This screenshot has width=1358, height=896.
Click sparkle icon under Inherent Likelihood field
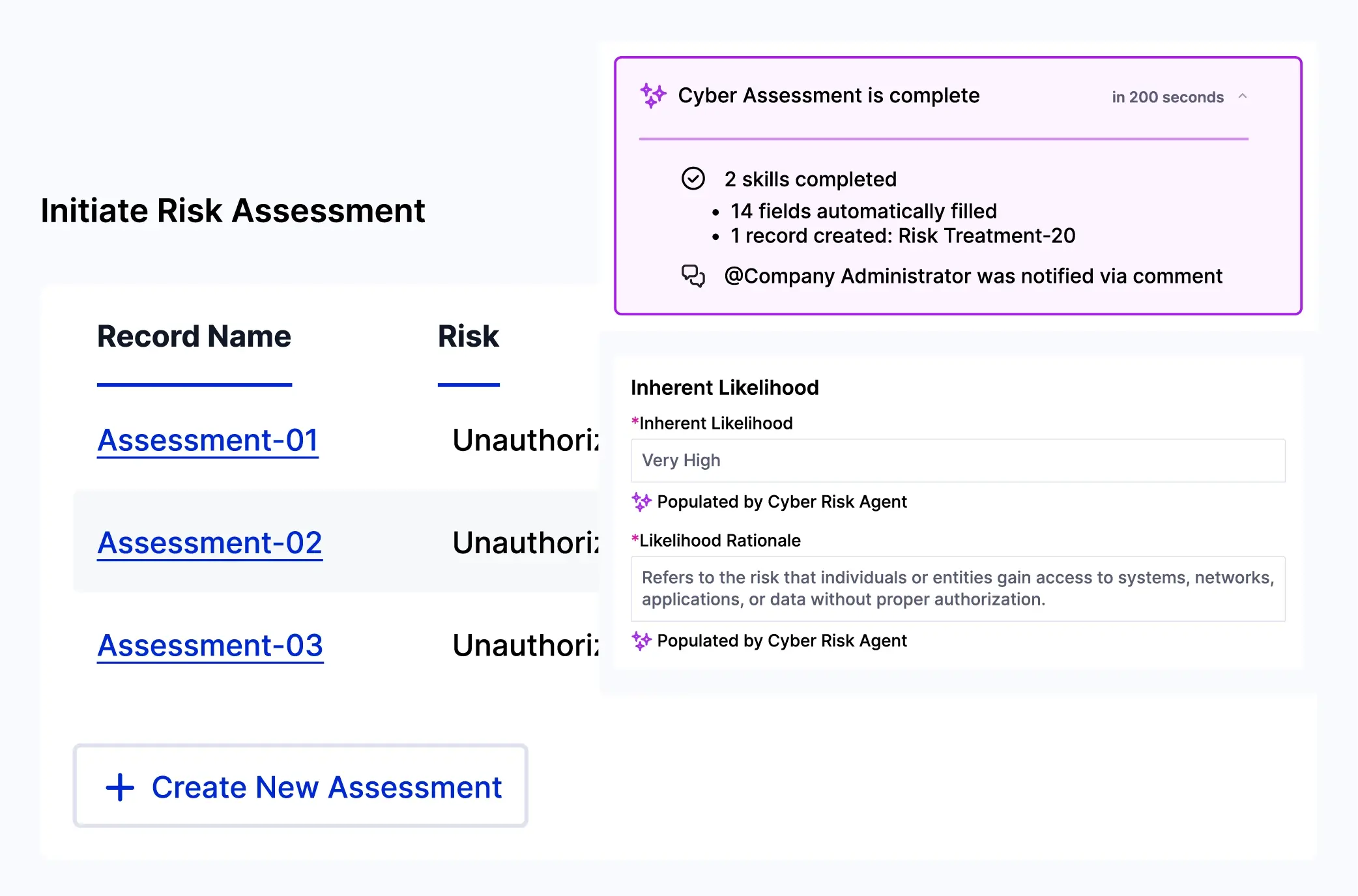641,502
